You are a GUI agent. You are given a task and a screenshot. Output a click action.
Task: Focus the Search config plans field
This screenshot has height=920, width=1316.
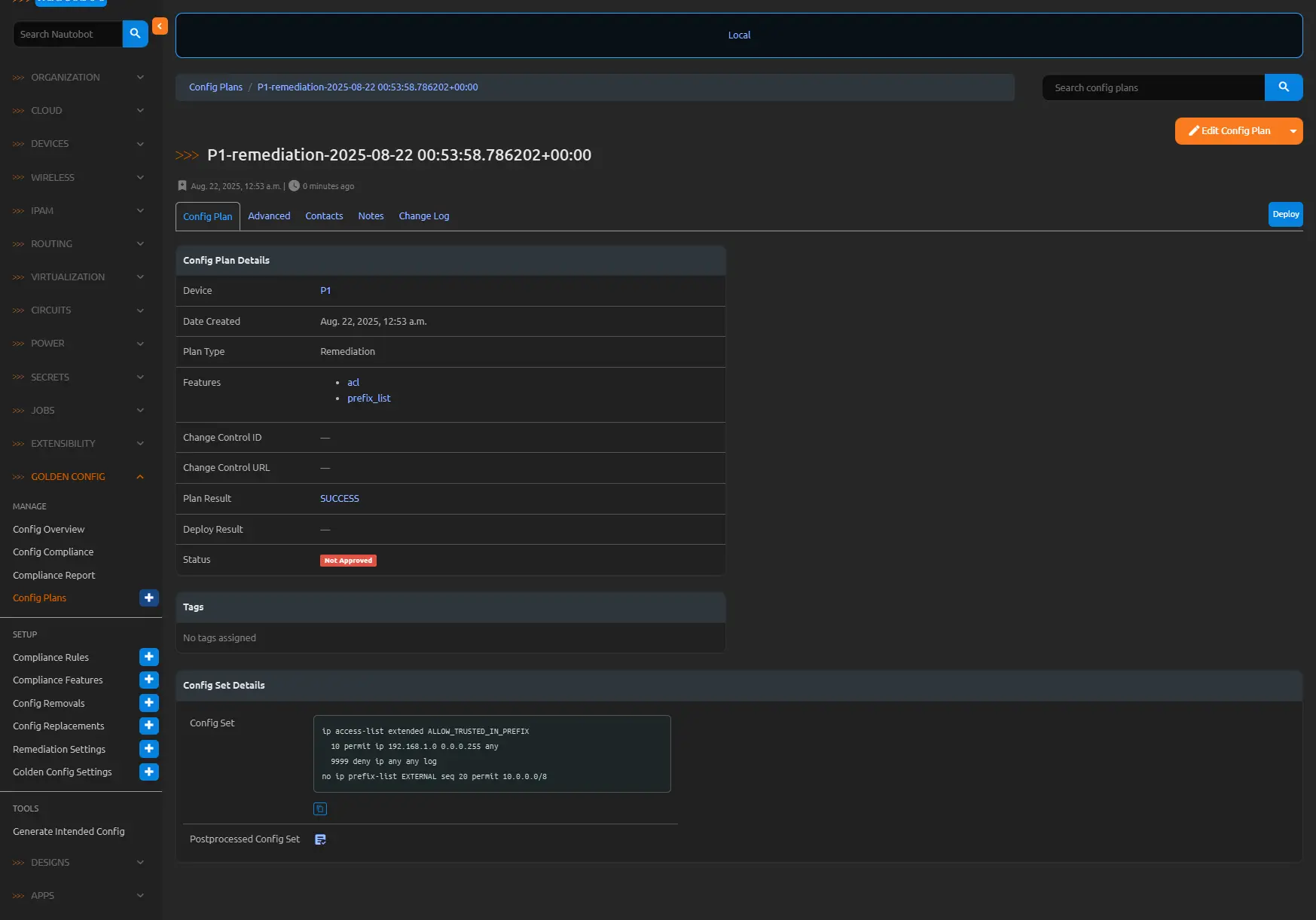point(1153,88)
